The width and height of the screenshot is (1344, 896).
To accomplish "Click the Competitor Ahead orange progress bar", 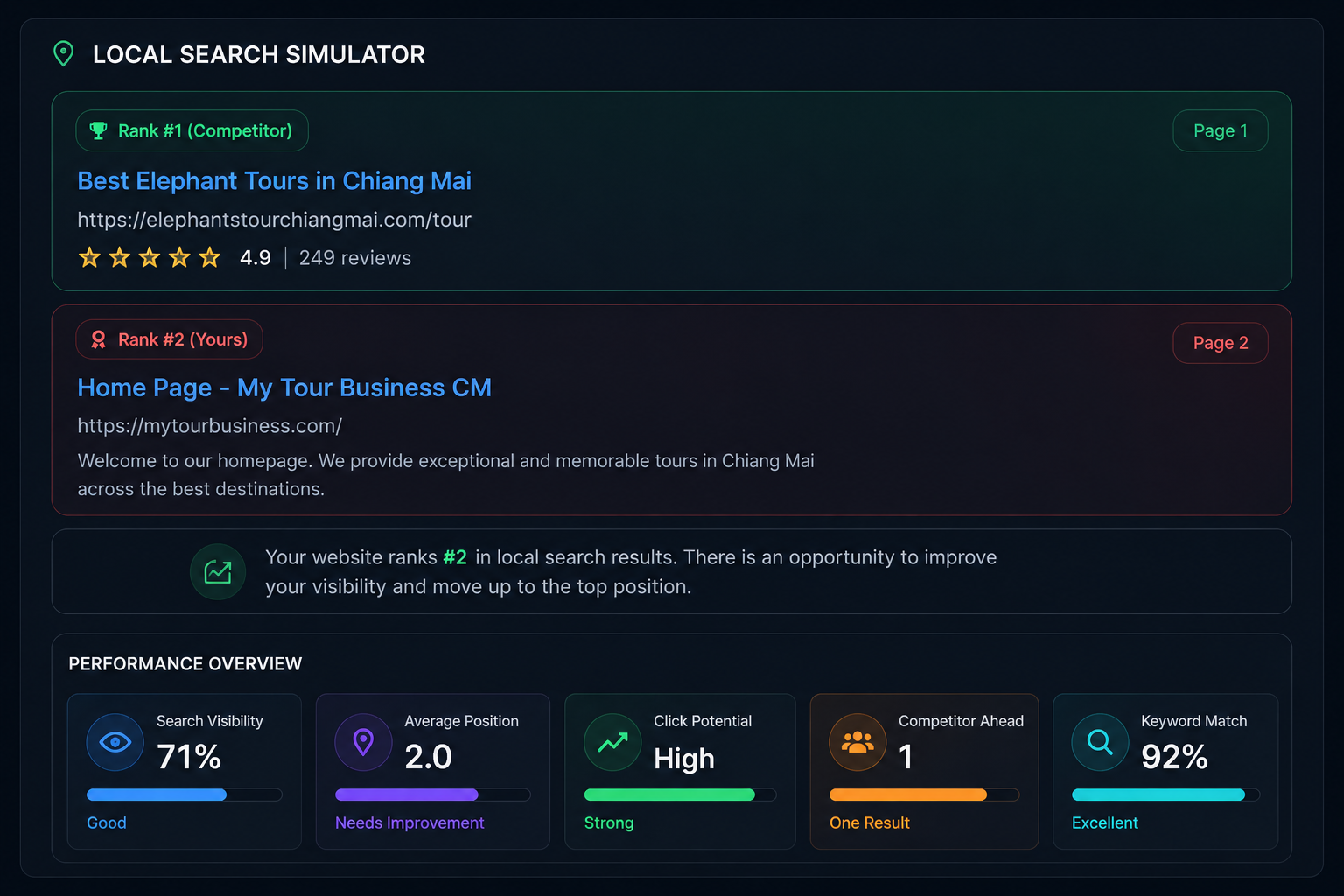I will 924,794.
